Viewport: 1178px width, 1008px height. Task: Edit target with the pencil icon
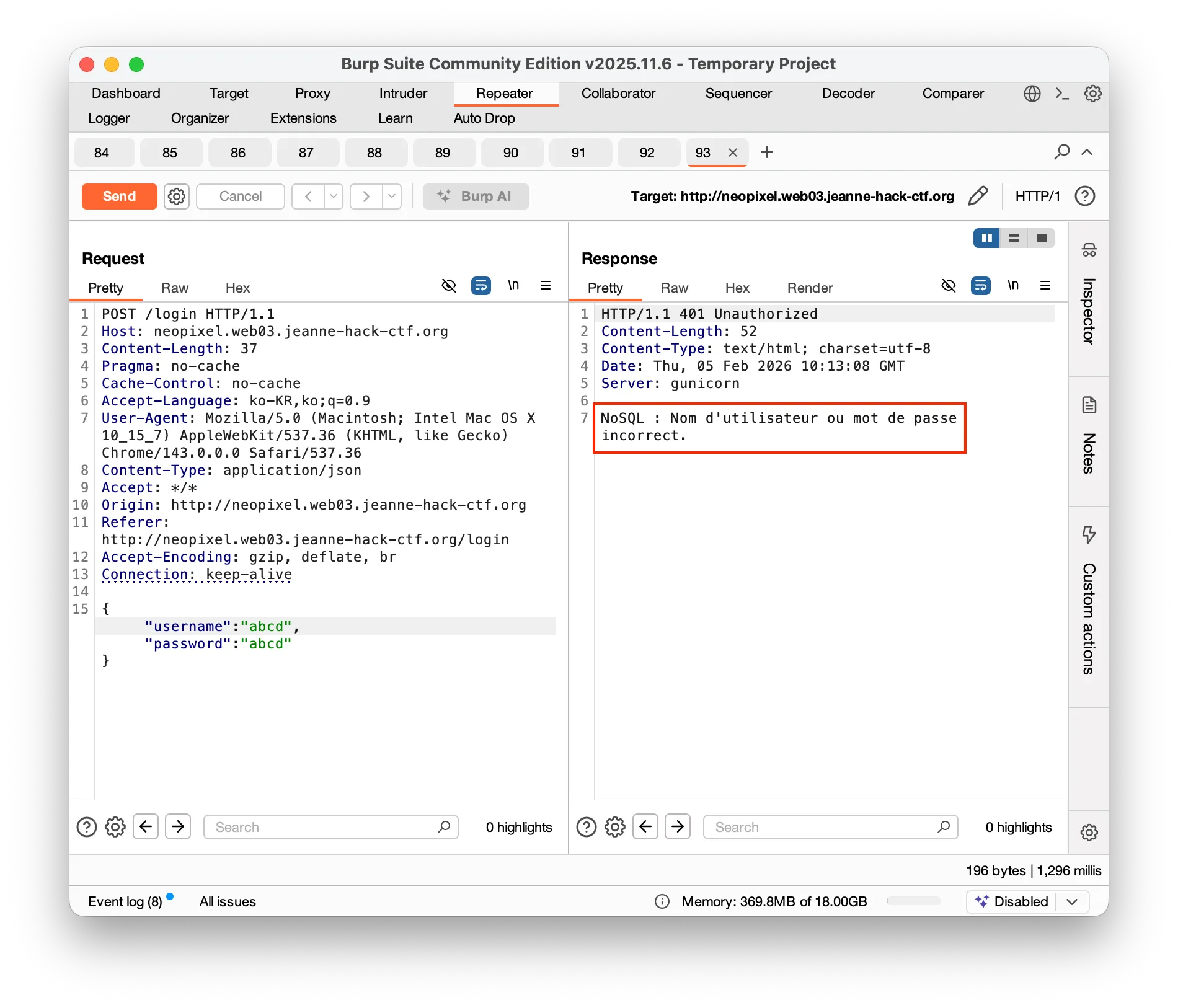978,196
